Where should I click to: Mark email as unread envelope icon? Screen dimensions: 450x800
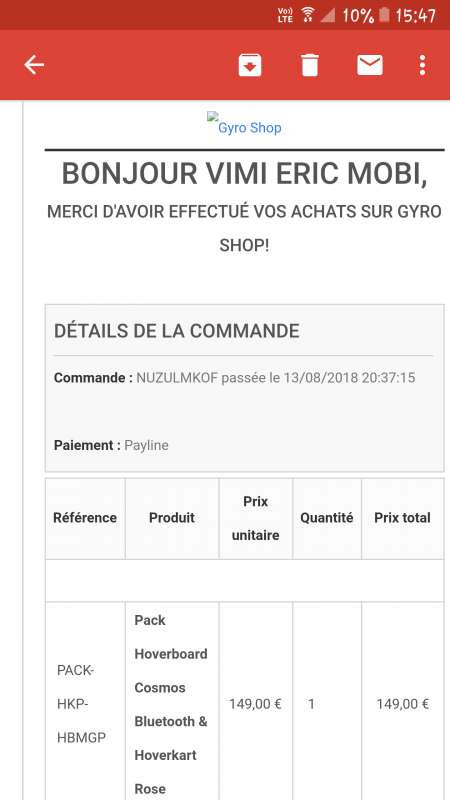pos(370,65)
